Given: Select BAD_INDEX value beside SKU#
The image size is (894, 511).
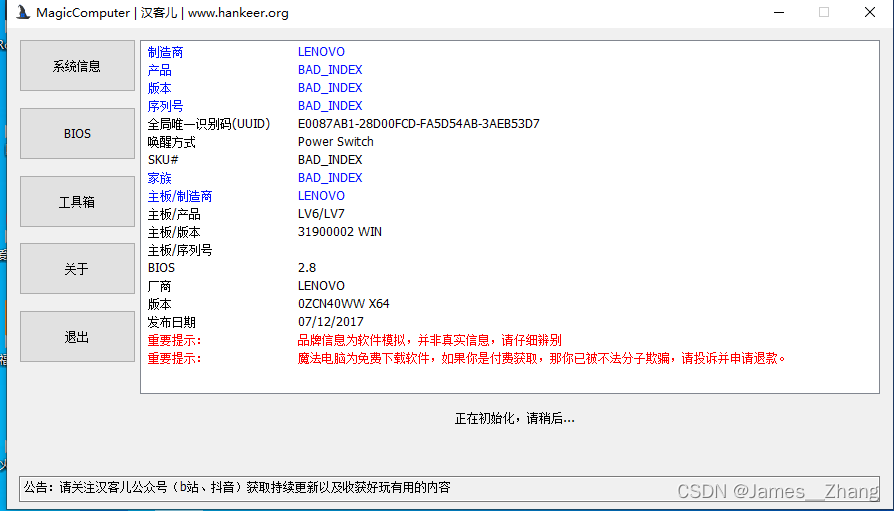Looking at the screenshot, I should pos(330,160).
